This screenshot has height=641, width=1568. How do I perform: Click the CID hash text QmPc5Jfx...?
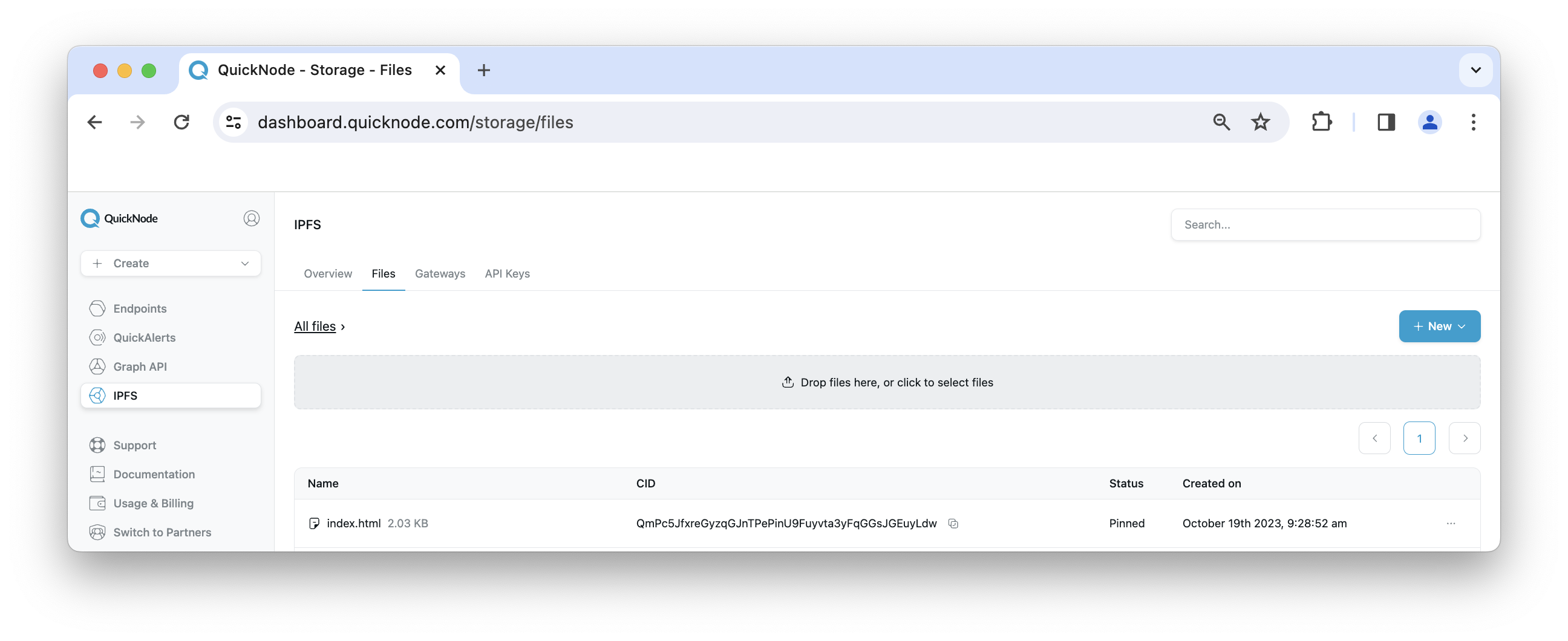click(786, 524)
